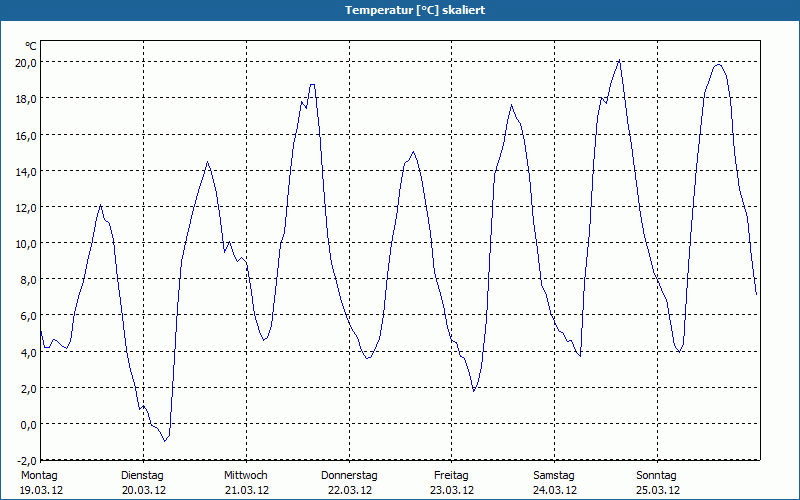Click the '20,0' y-axis value
The image size is (800, 500).
point(27,63)
